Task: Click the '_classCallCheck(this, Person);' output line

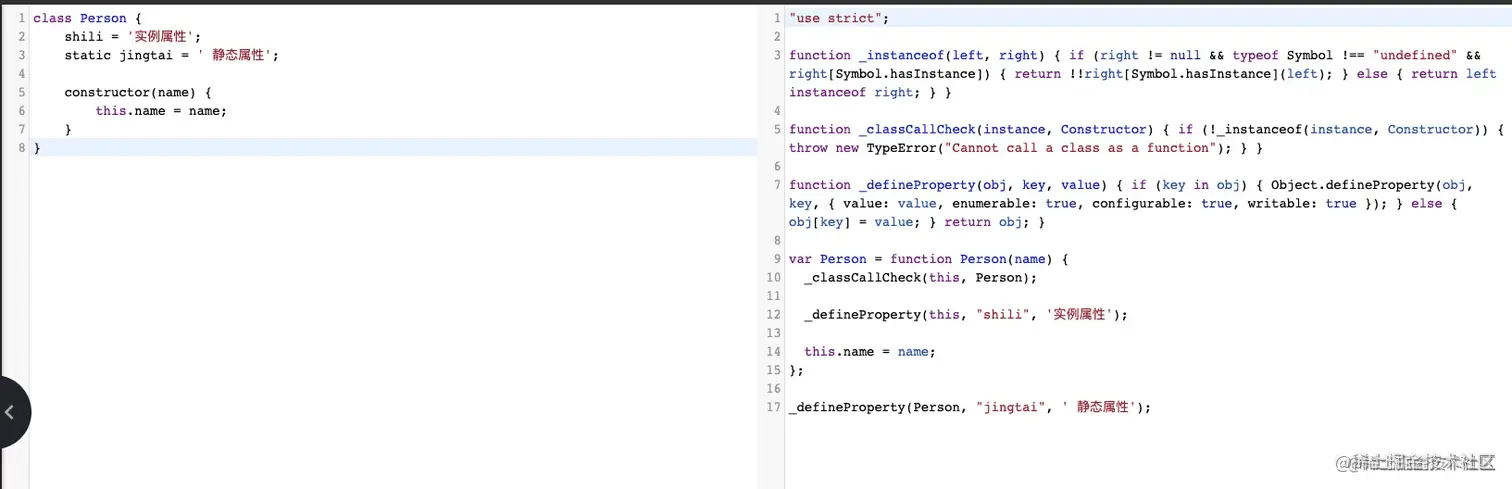Action: point(921,277)
